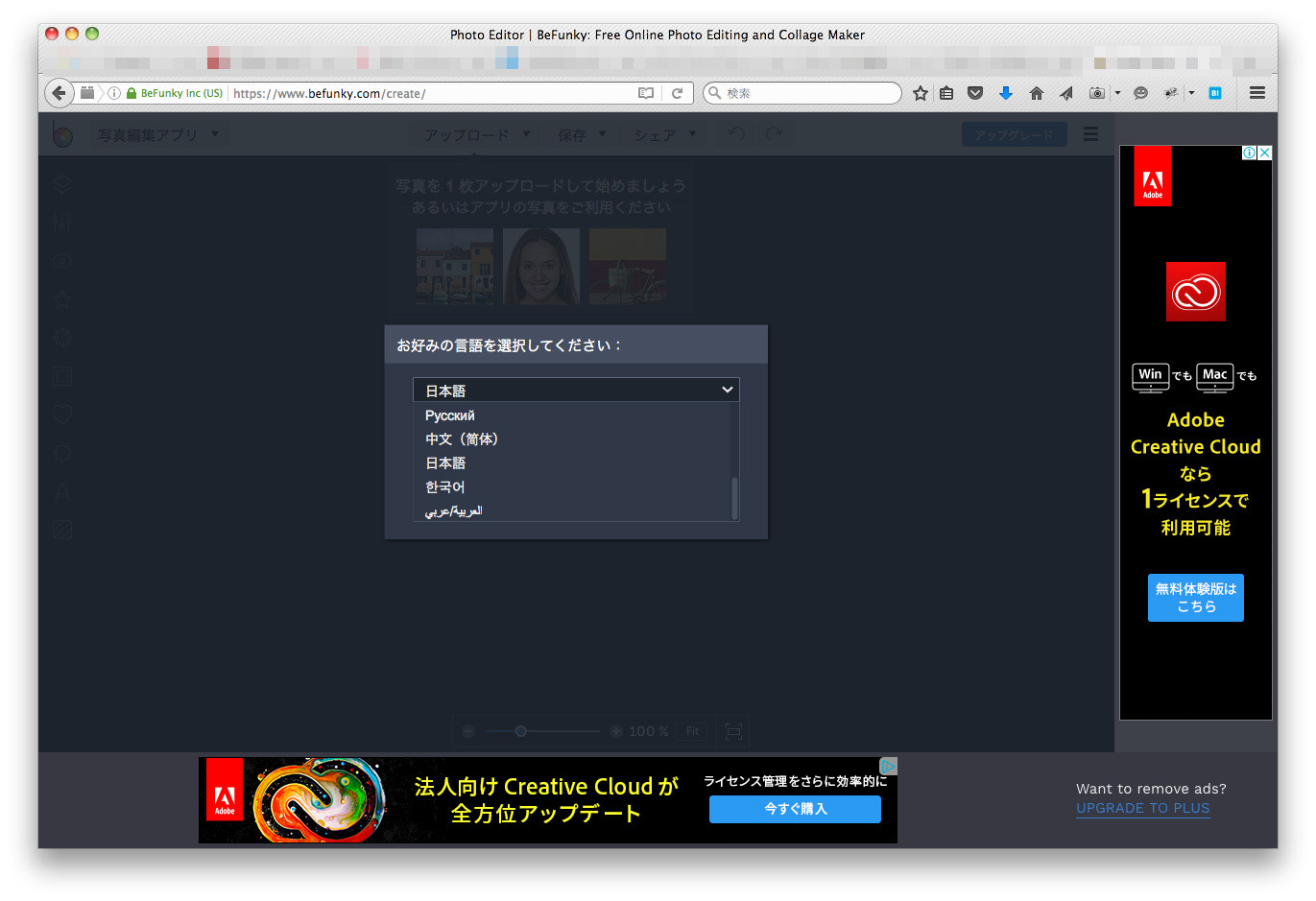This screenshot has height=901, width=1316.
Task: Go to home page via house icon
Action: point(1036,93)
